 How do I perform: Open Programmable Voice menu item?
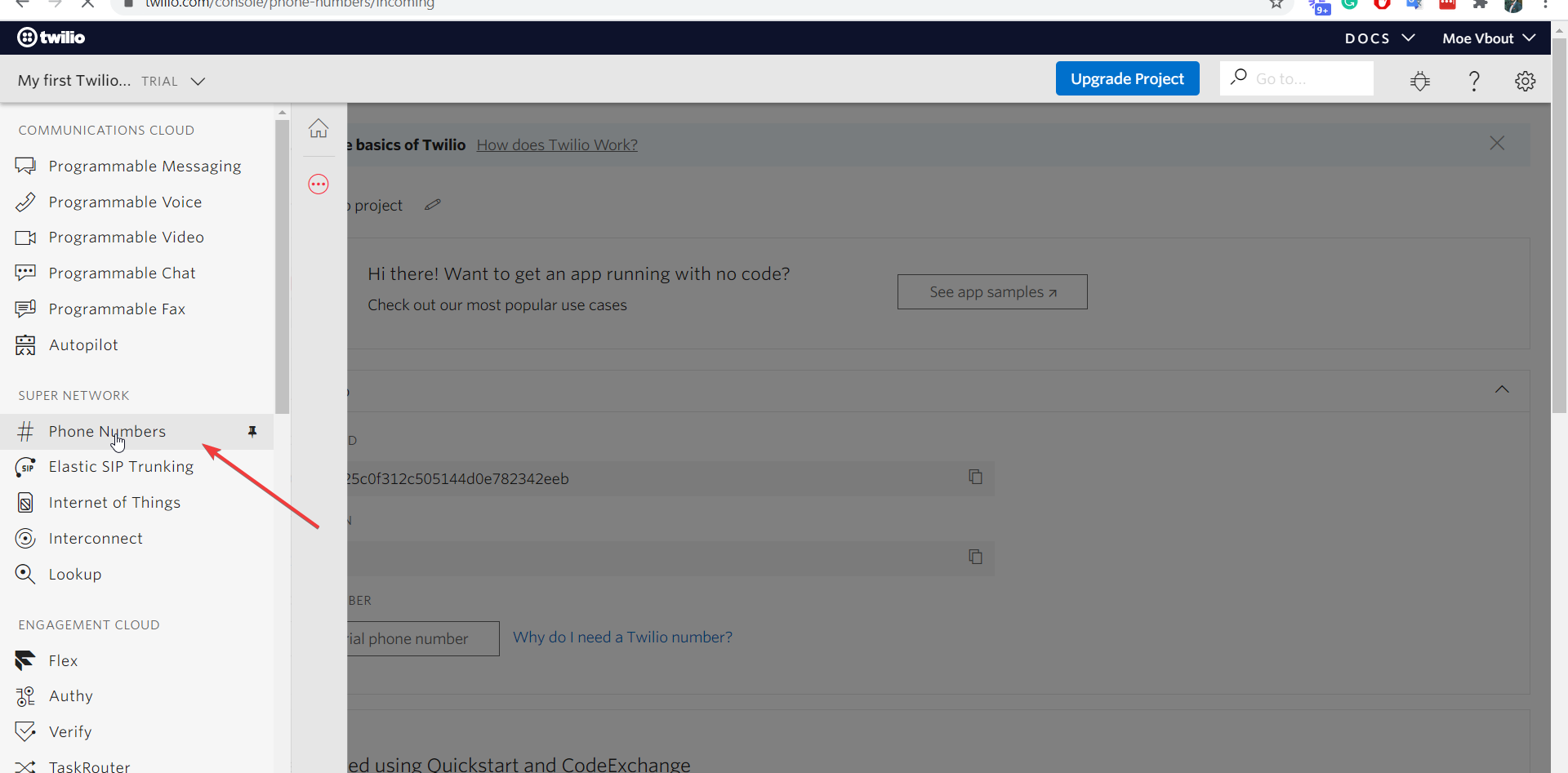(125, 202)
